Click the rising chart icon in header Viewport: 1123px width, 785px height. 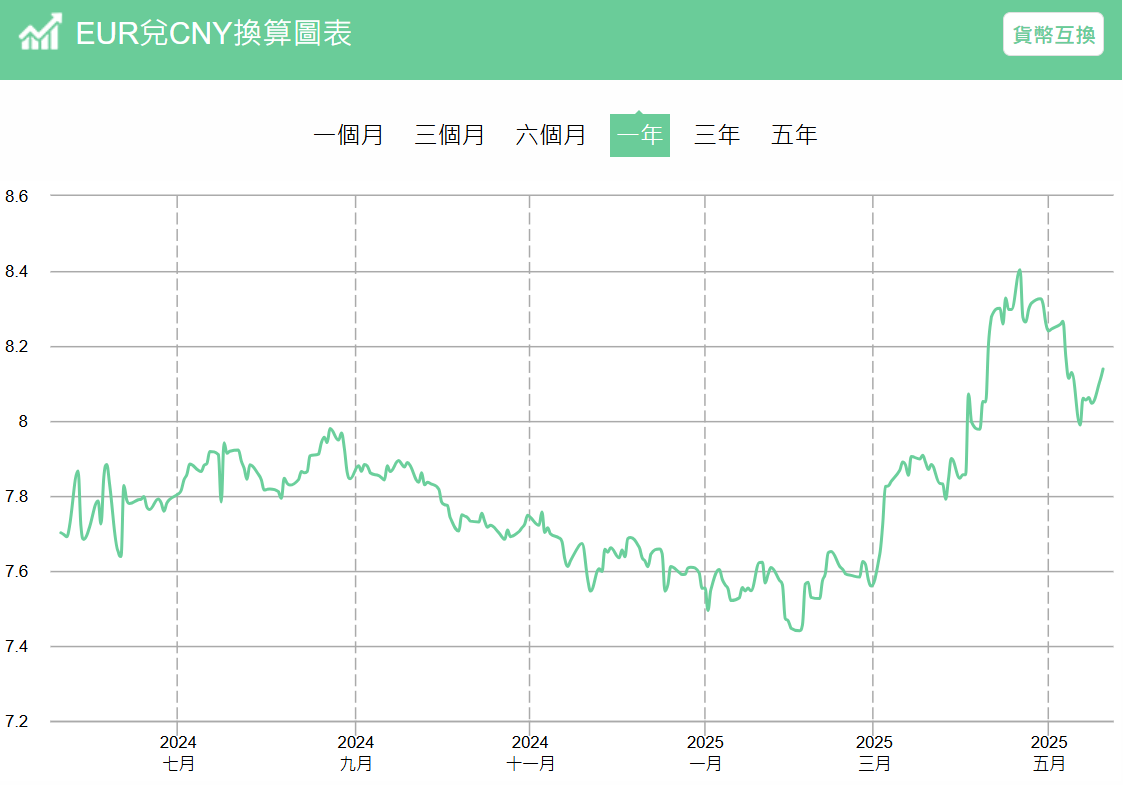coord(40,32)
